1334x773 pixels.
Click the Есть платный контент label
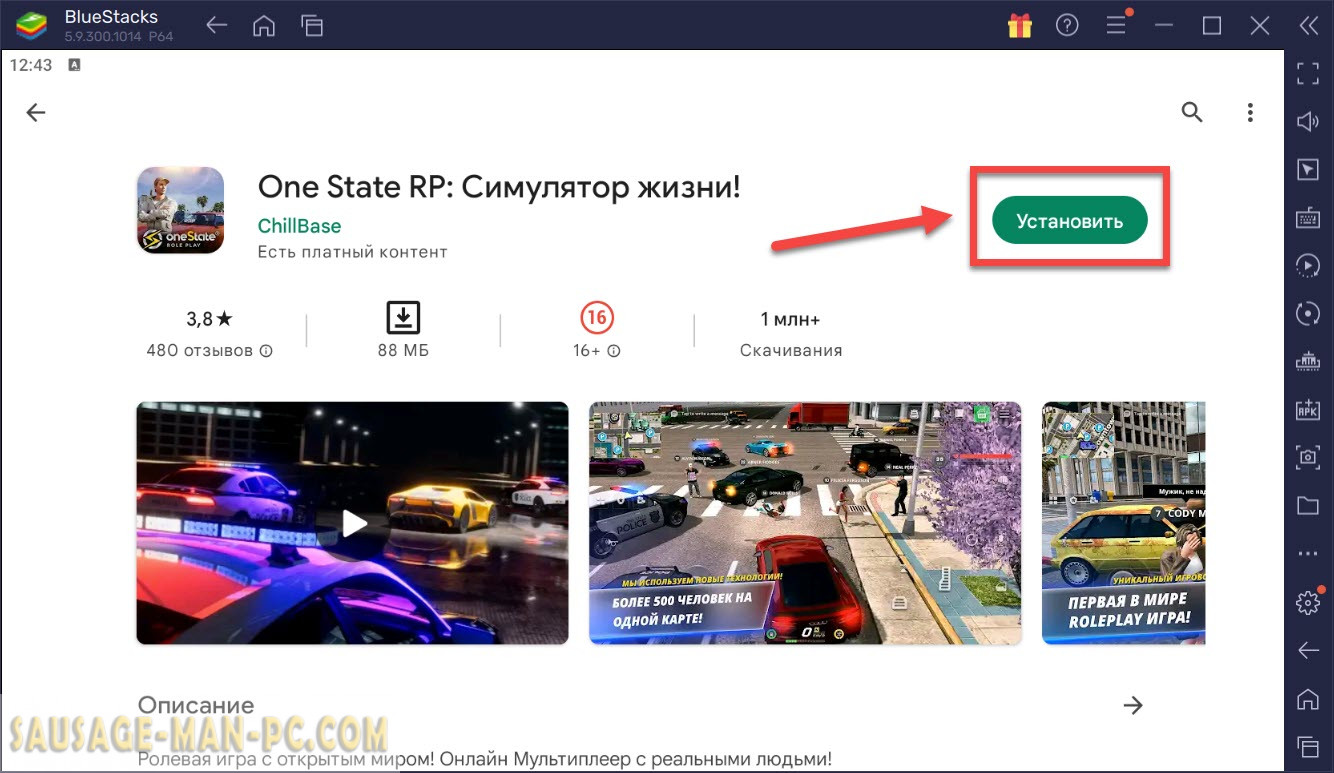coord(352,252)
